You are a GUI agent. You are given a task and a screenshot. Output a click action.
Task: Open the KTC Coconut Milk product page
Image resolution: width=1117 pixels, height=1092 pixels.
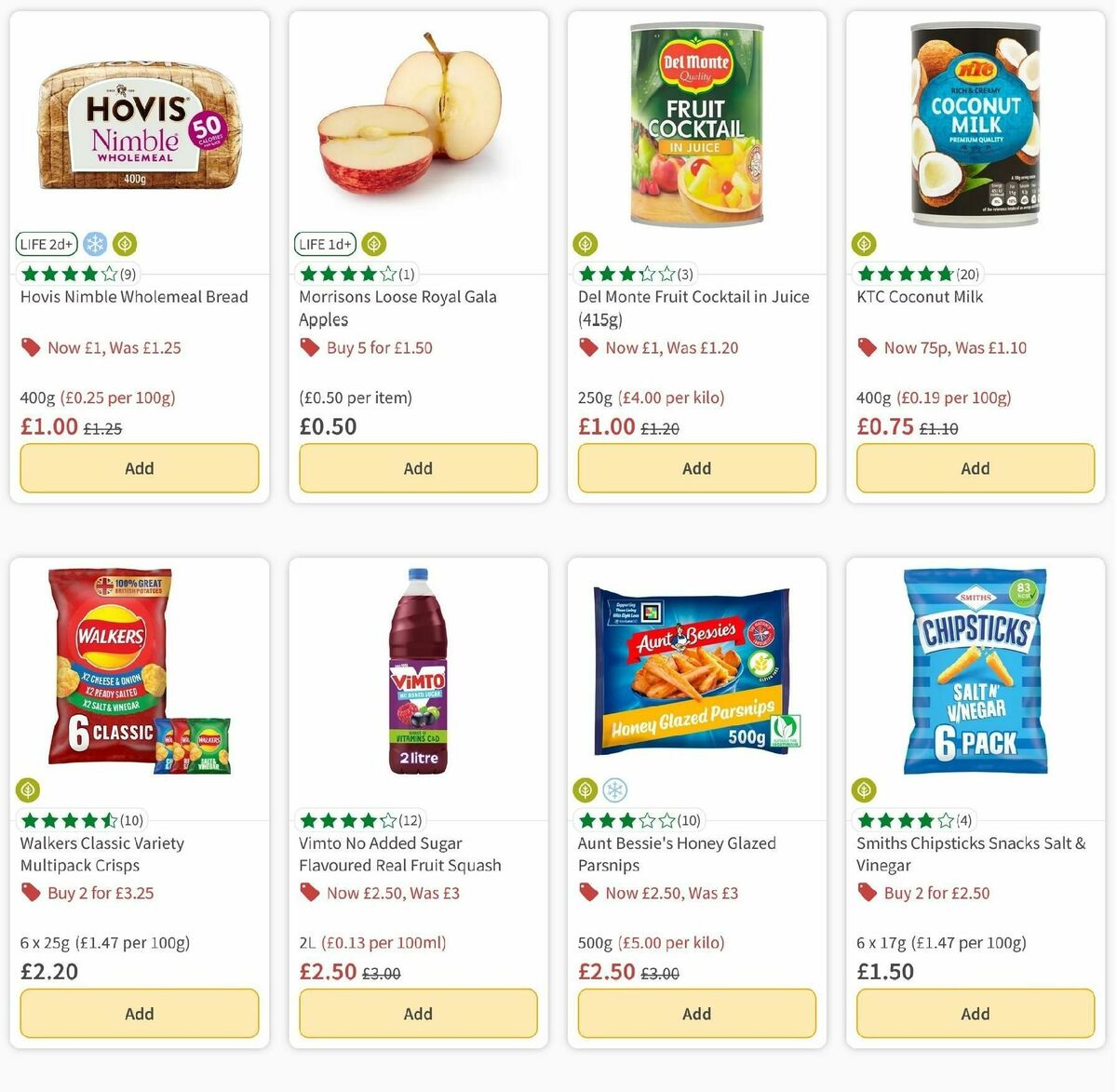pyautogui.click(x=920, y=297)
